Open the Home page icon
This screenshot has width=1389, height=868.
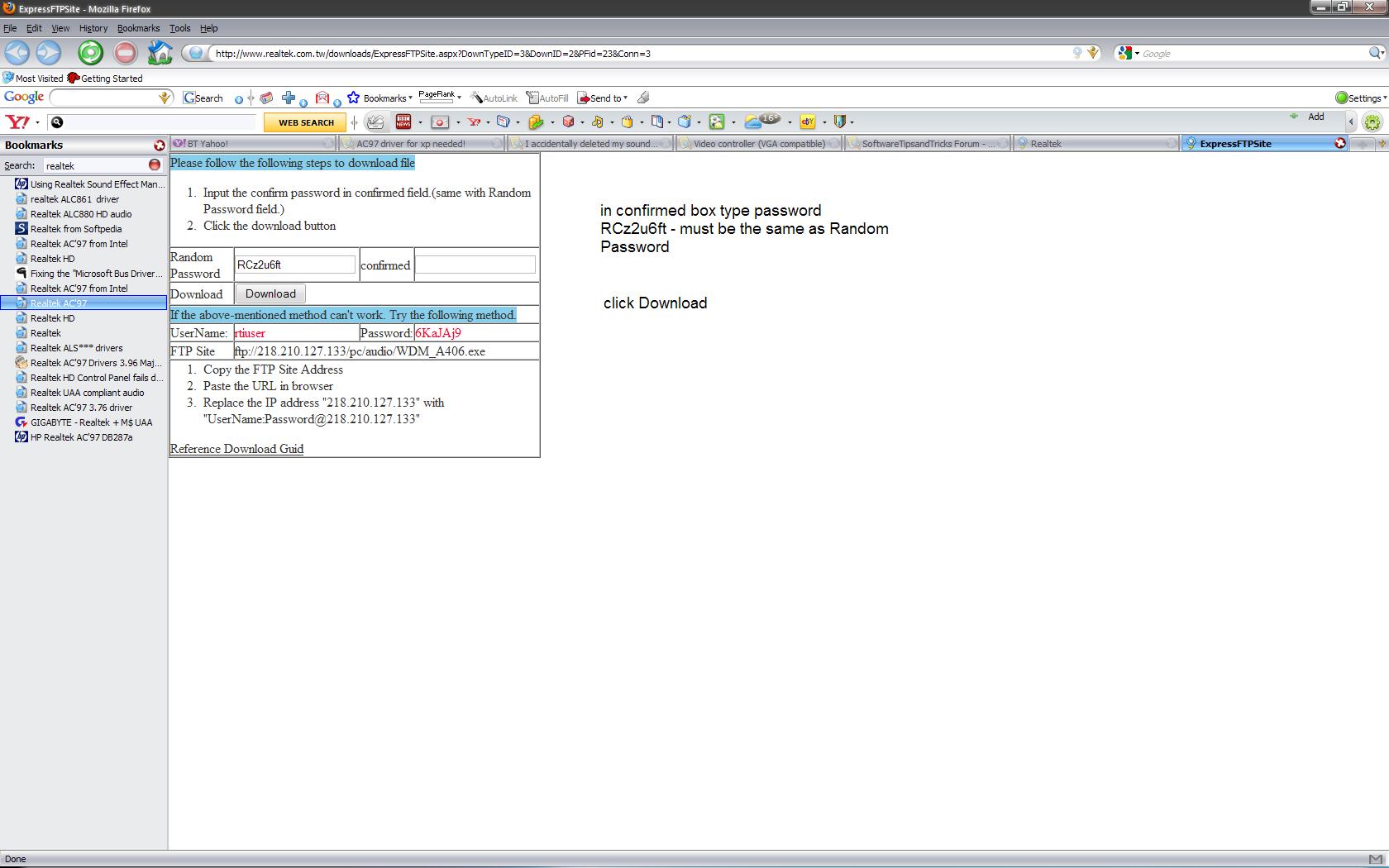(160, 53)
